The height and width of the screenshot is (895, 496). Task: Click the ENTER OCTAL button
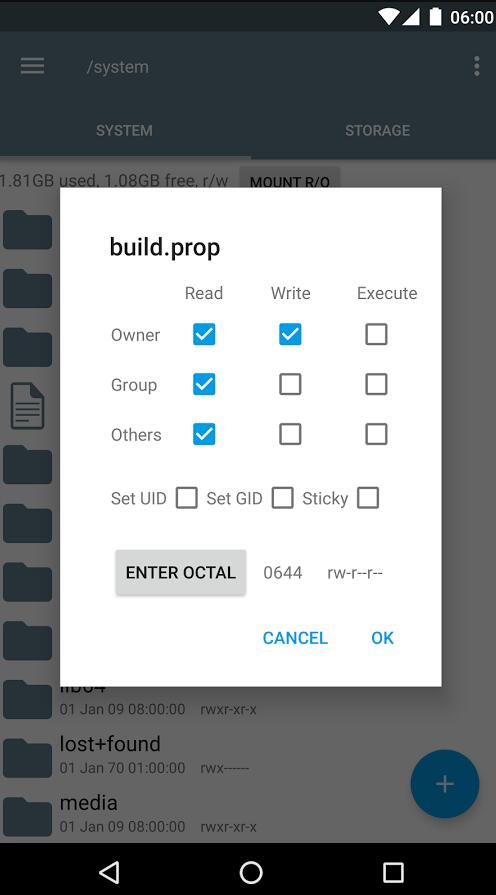coord(180,573)
